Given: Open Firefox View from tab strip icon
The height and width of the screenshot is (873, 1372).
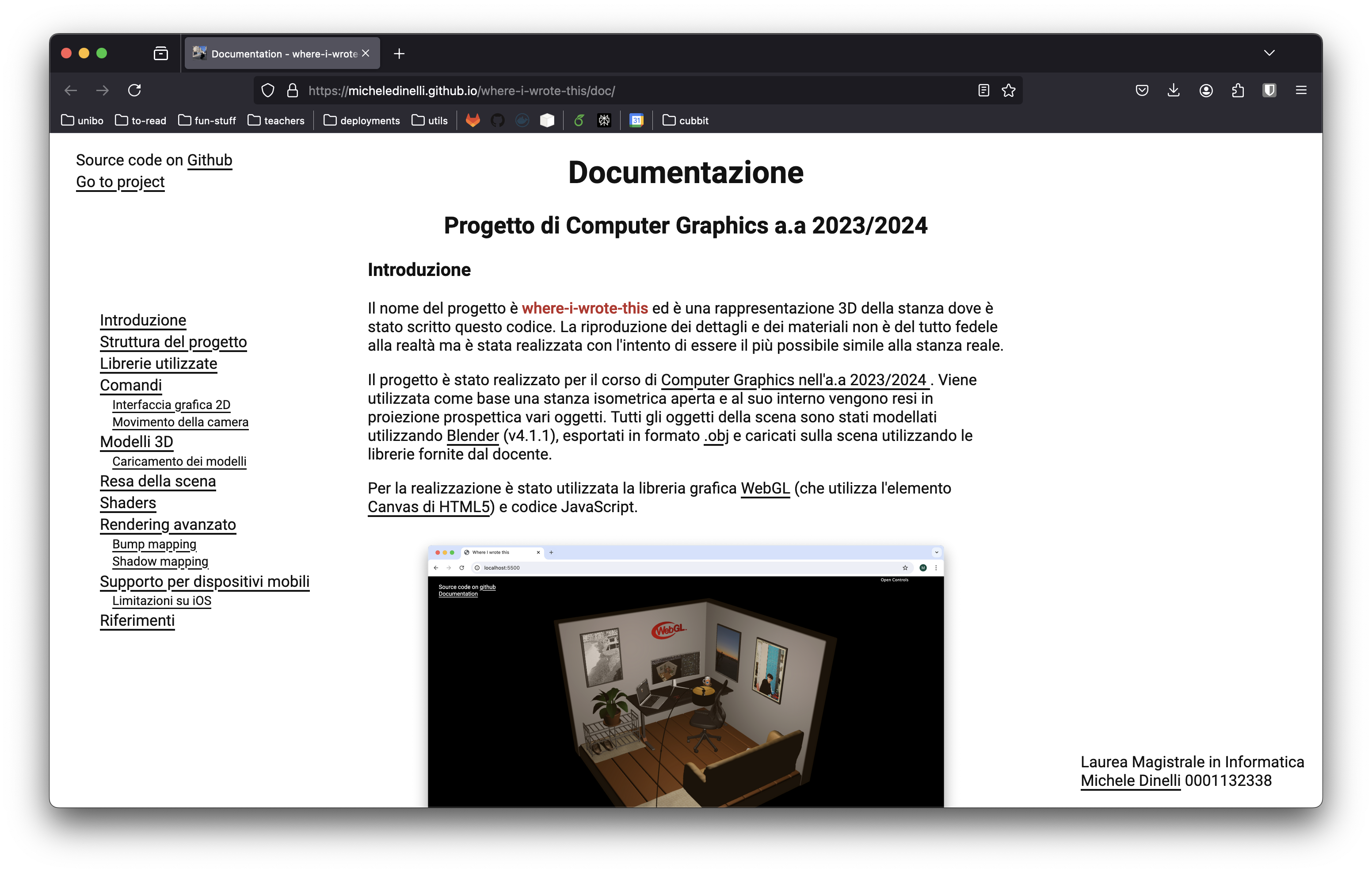Looking at the screenshot, I should click(x=161, y=54).
